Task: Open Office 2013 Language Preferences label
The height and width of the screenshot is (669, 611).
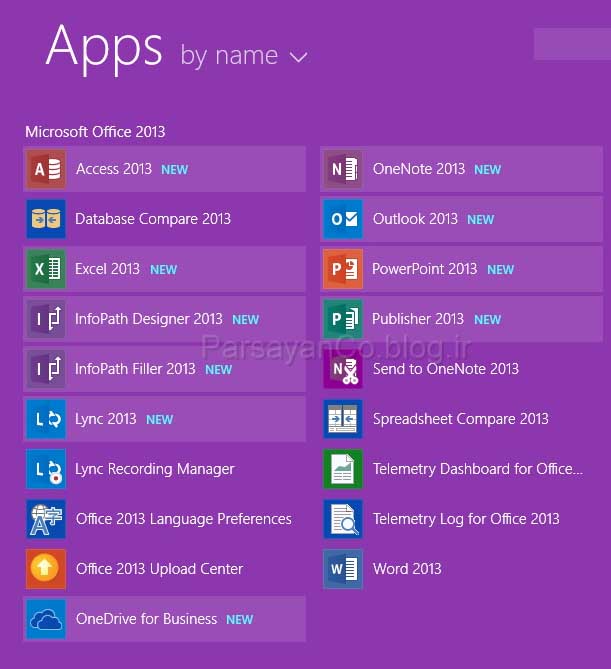Action: pos(184,519)
